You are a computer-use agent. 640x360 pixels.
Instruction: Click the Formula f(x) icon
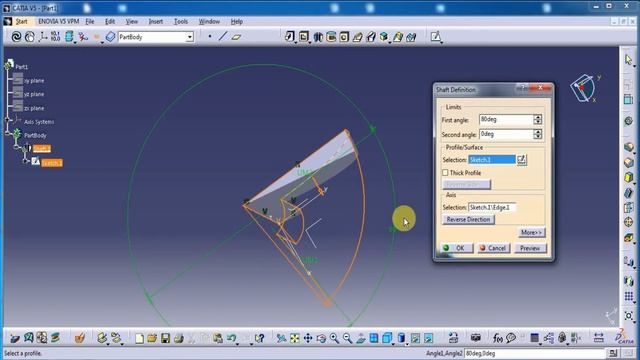(497, 338)
